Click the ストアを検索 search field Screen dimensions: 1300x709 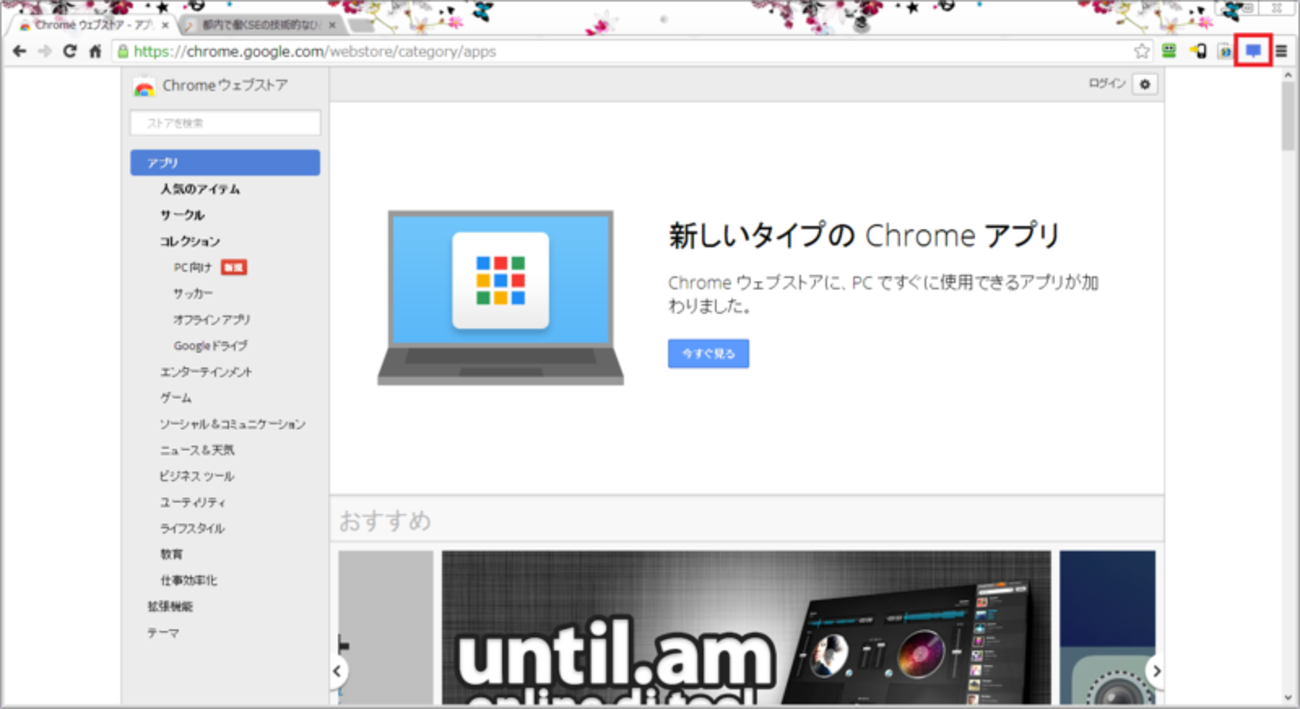[225, 123]
